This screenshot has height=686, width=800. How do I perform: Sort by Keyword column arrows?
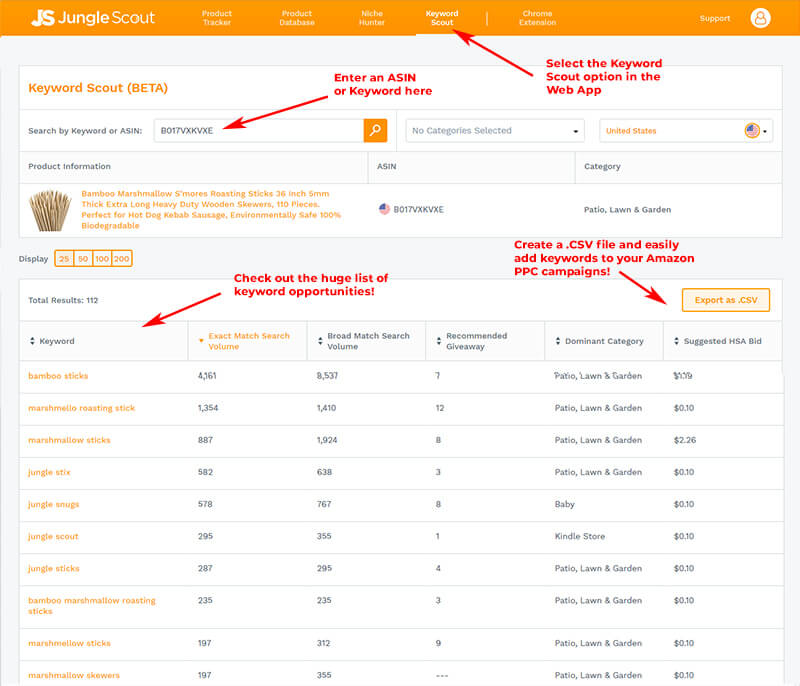(x=32, y=342)
